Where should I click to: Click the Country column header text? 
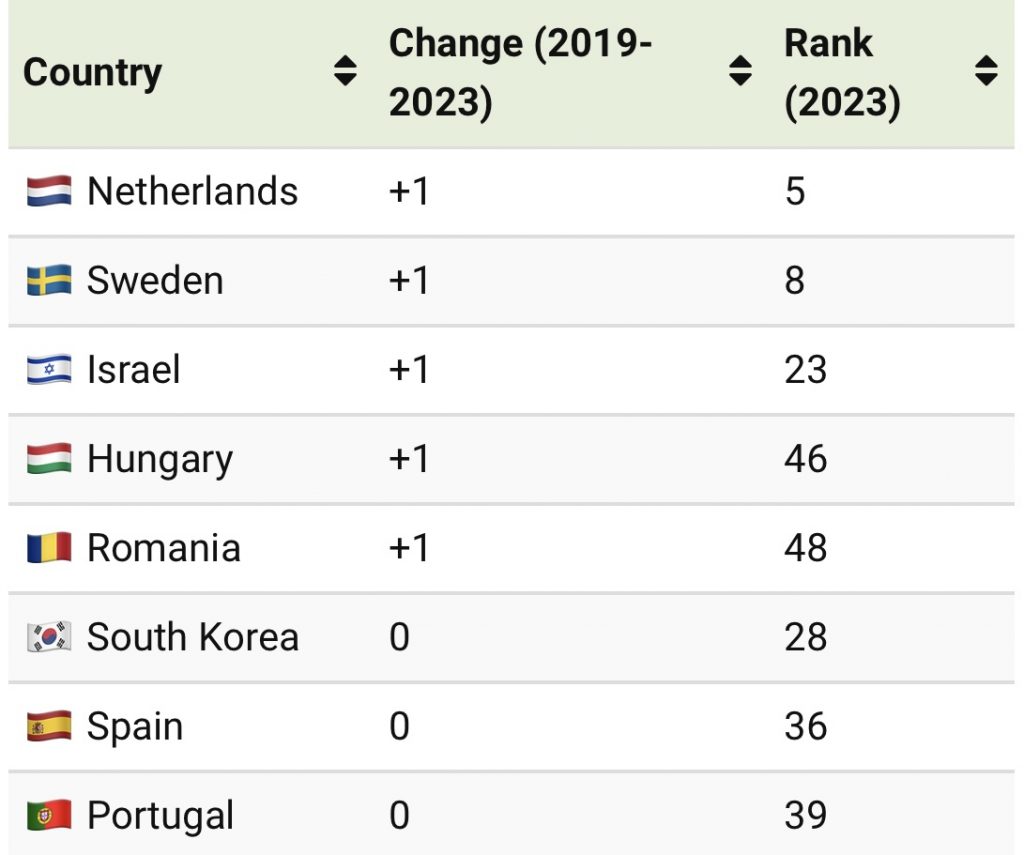tap(92, 72)
